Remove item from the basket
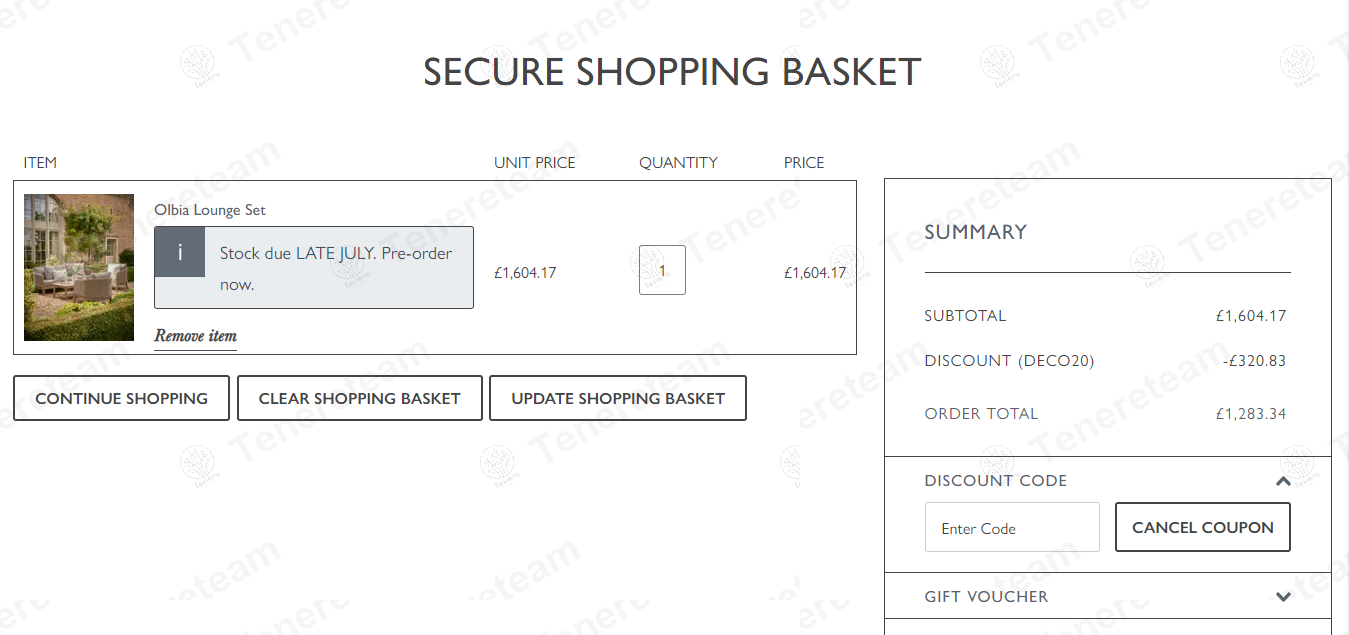Image resolution: width=1349 pixels, height=635 pixels. (195, 336)
